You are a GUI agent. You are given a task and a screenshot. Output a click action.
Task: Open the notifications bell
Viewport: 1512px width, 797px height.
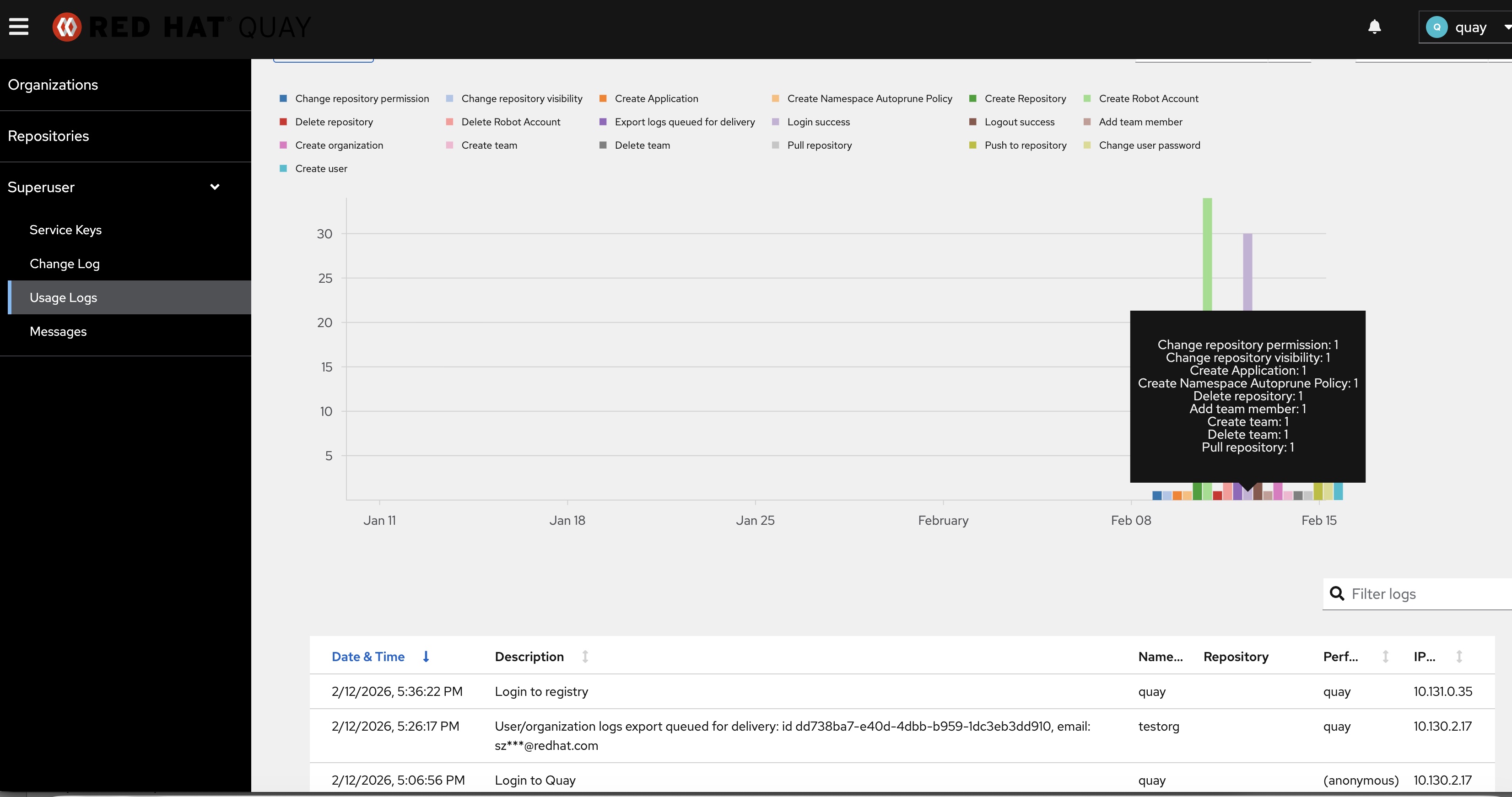(x=1374, y=27)
